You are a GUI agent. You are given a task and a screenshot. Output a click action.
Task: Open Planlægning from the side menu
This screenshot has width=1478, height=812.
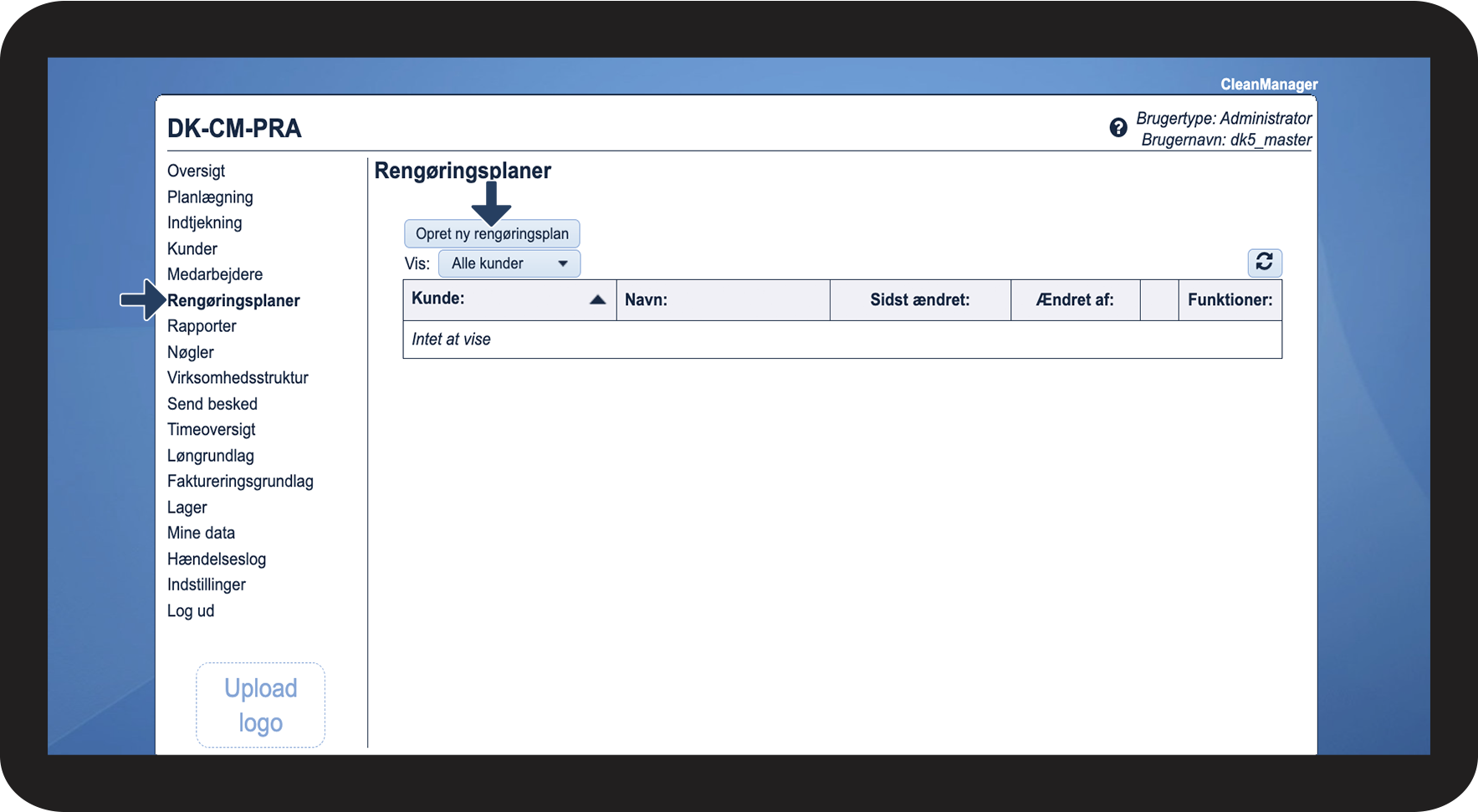click(x=210, y=197)
